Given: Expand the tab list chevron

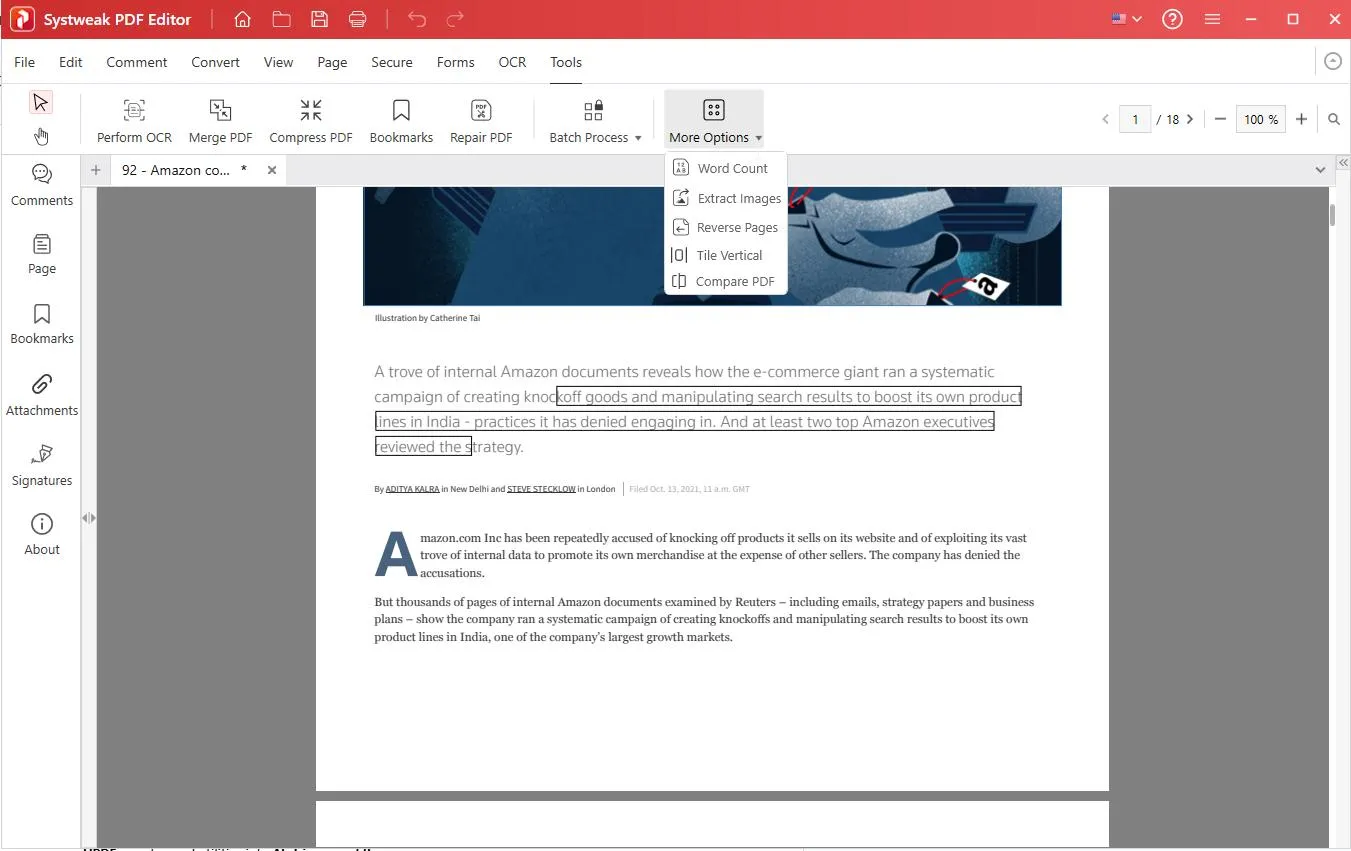Looking at the screenshot, I should point(1320,170).
